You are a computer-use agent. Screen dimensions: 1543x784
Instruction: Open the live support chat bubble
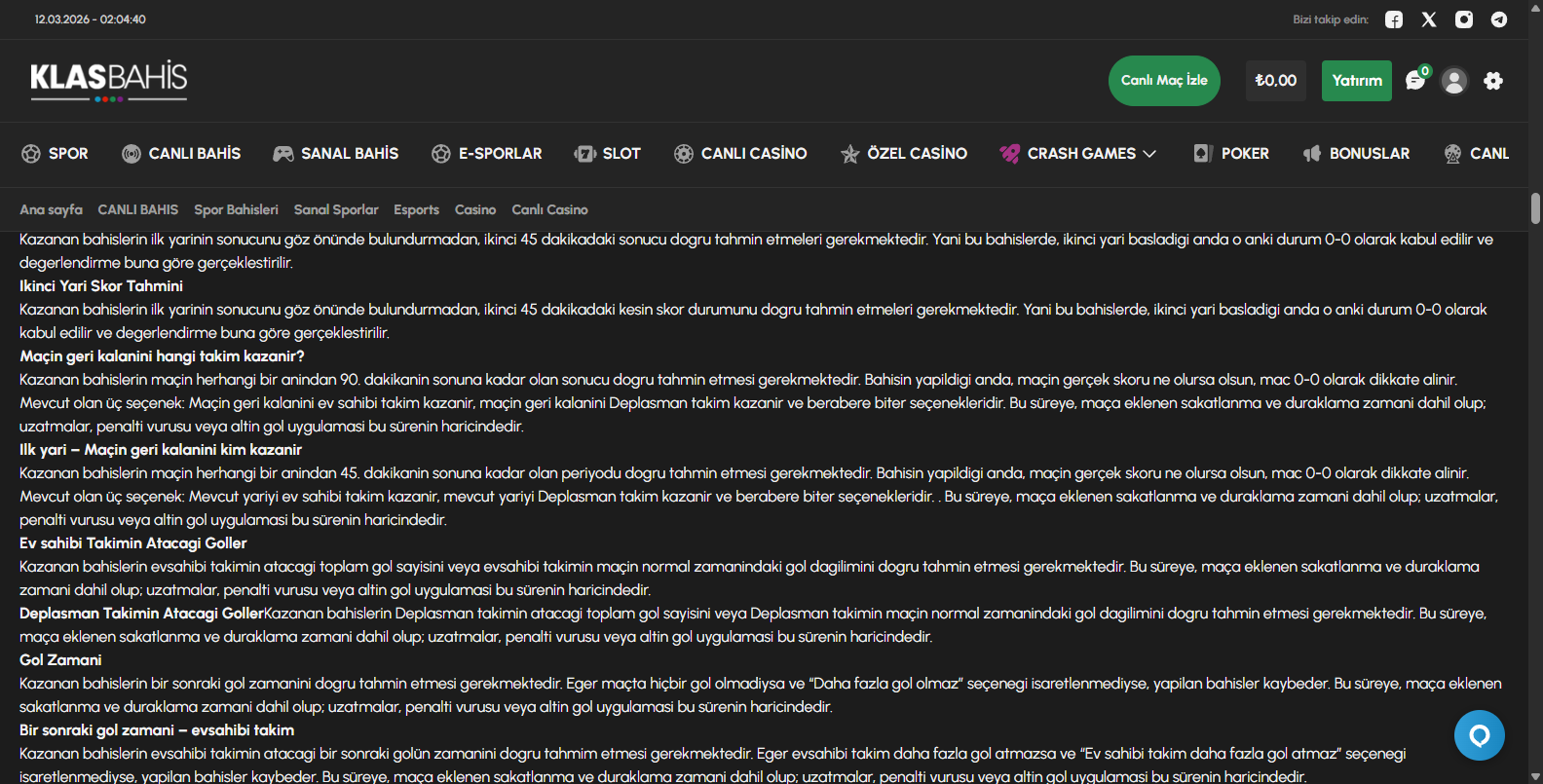(1479, 735)
